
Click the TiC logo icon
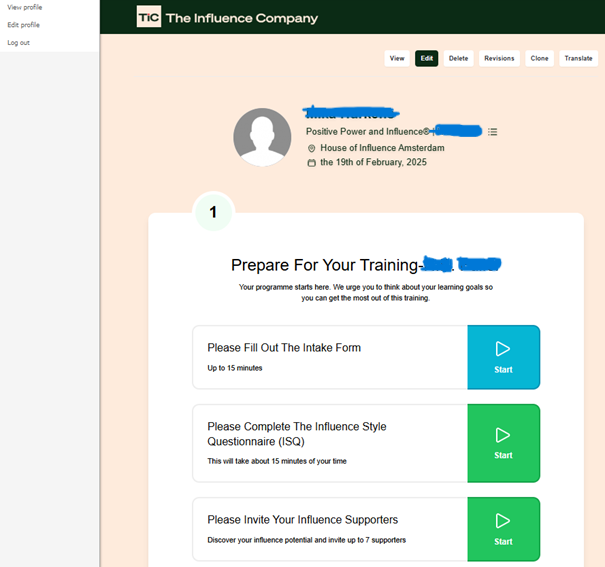click(148, 17)
